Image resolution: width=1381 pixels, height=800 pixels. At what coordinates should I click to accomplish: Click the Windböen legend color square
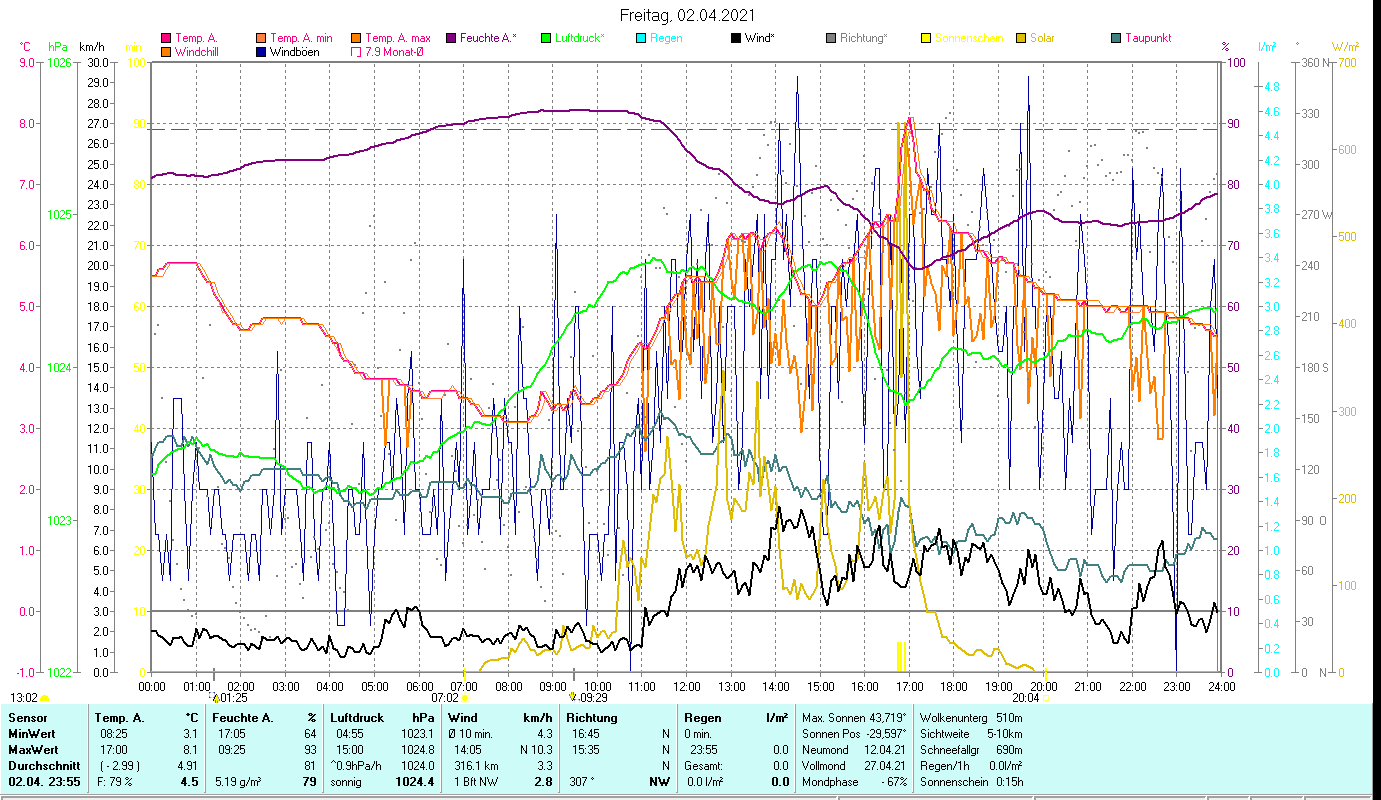262,52
